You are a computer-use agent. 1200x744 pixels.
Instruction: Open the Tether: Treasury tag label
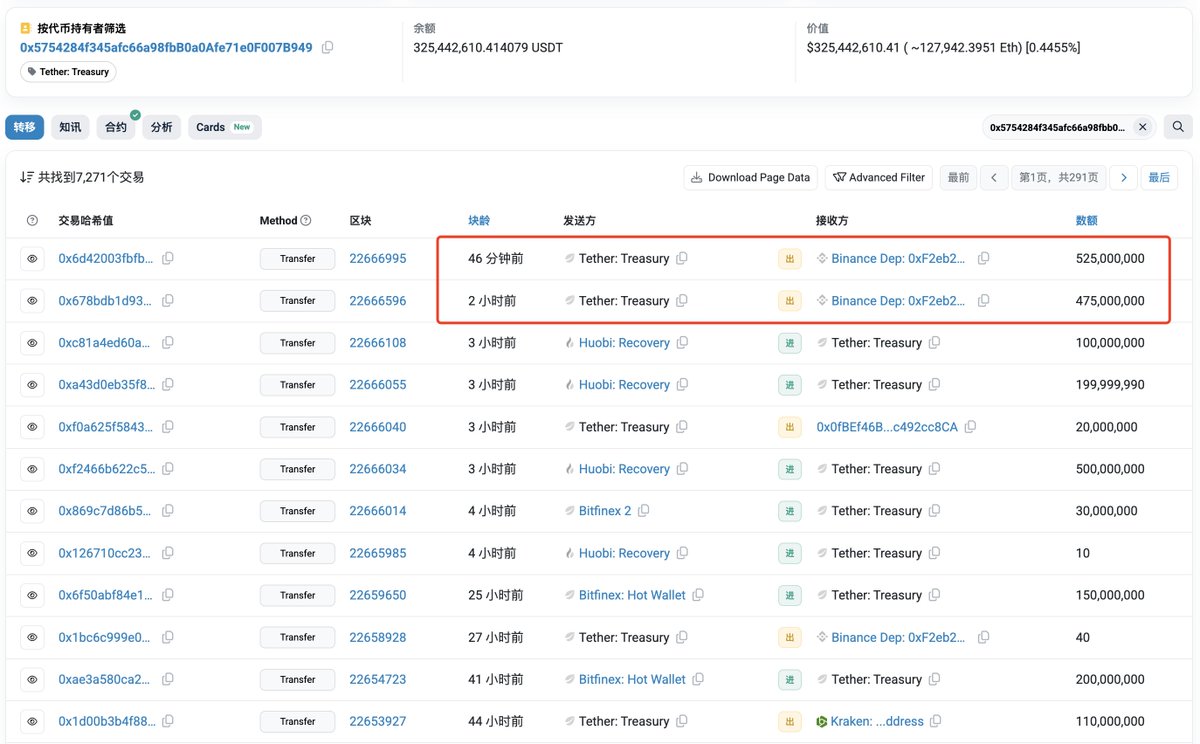68,72
